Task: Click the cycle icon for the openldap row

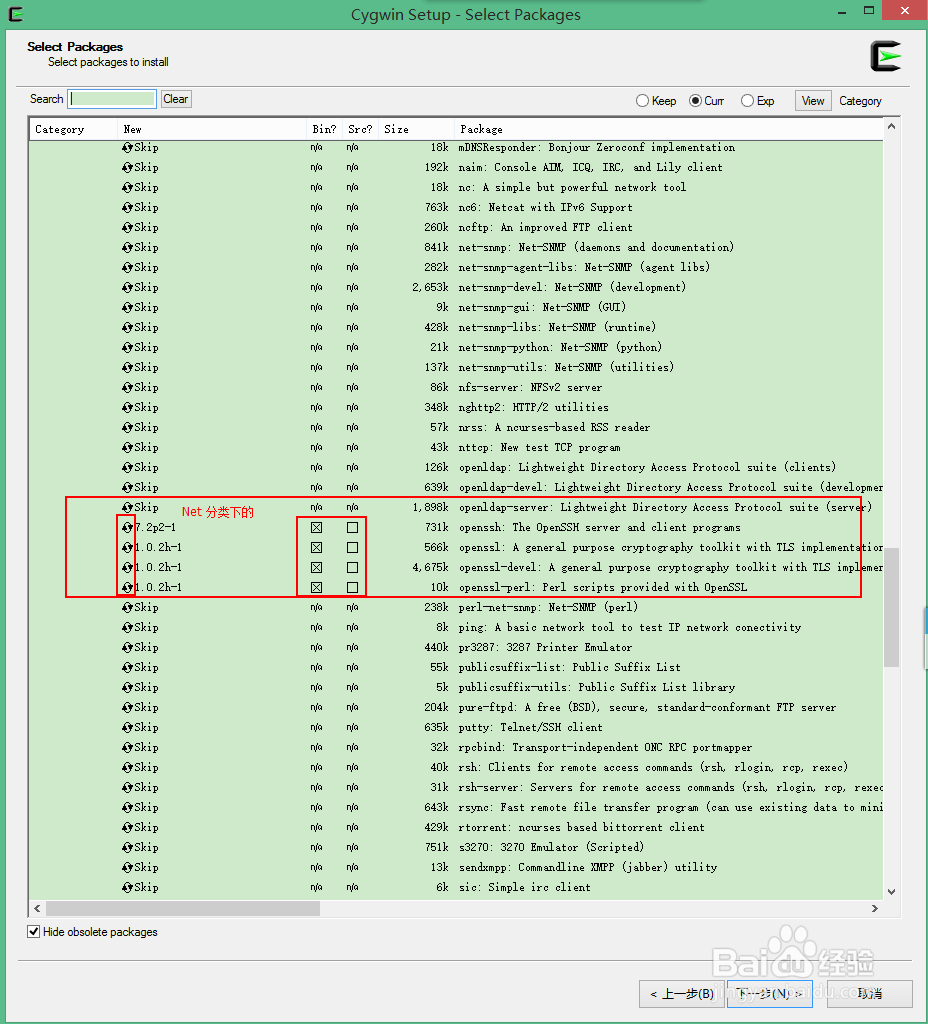Action: click(x=127, y=467)
